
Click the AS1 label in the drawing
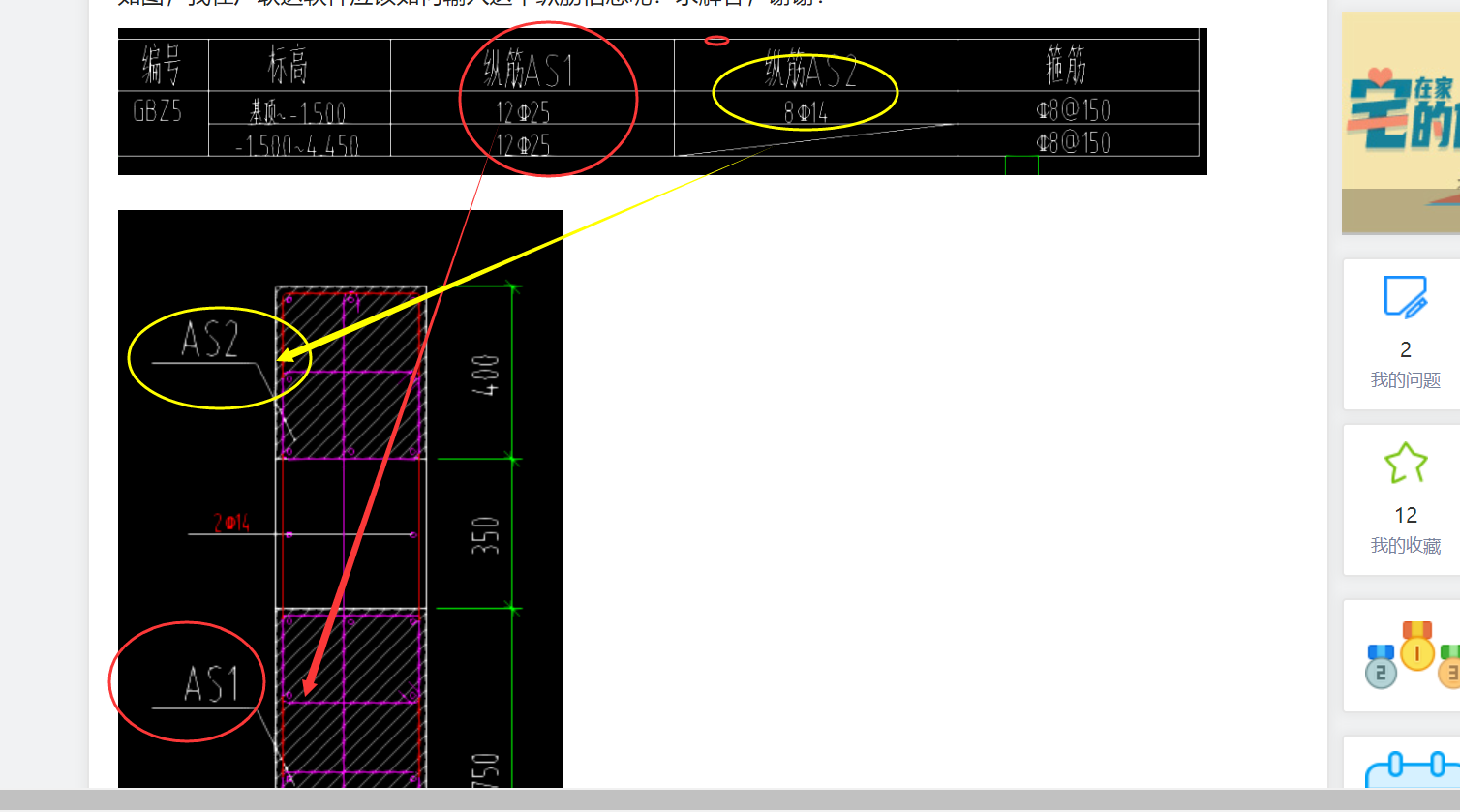pyautogui.click(x=211, y=683)
